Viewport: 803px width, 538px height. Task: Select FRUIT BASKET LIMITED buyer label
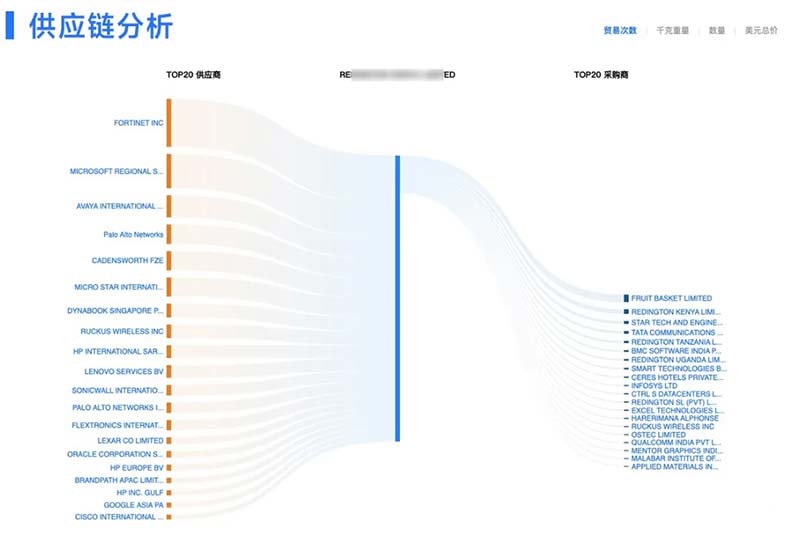point(671,298)
